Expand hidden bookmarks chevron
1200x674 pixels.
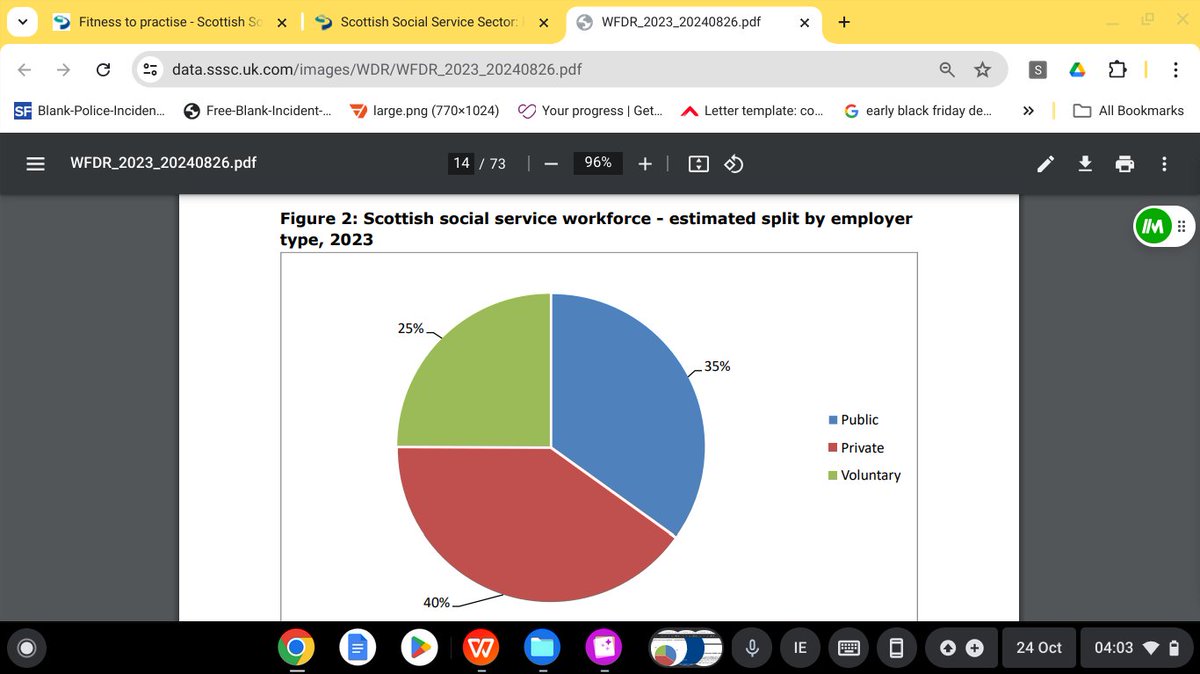(1028, 111)
